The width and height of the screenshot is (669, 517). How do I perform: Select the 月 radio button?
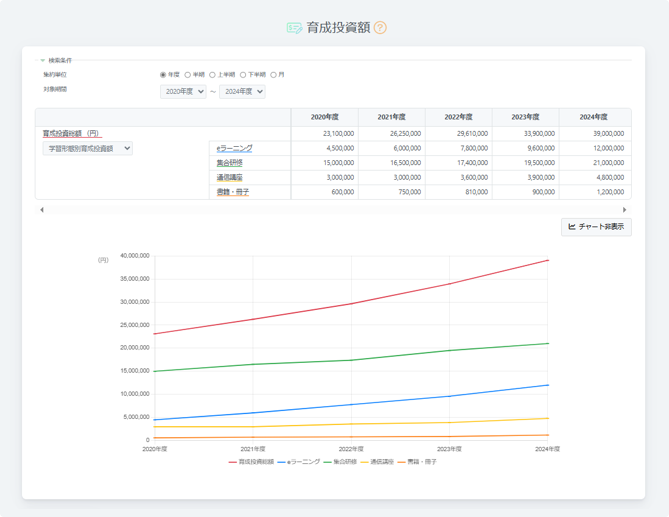(x=273, y=75)
